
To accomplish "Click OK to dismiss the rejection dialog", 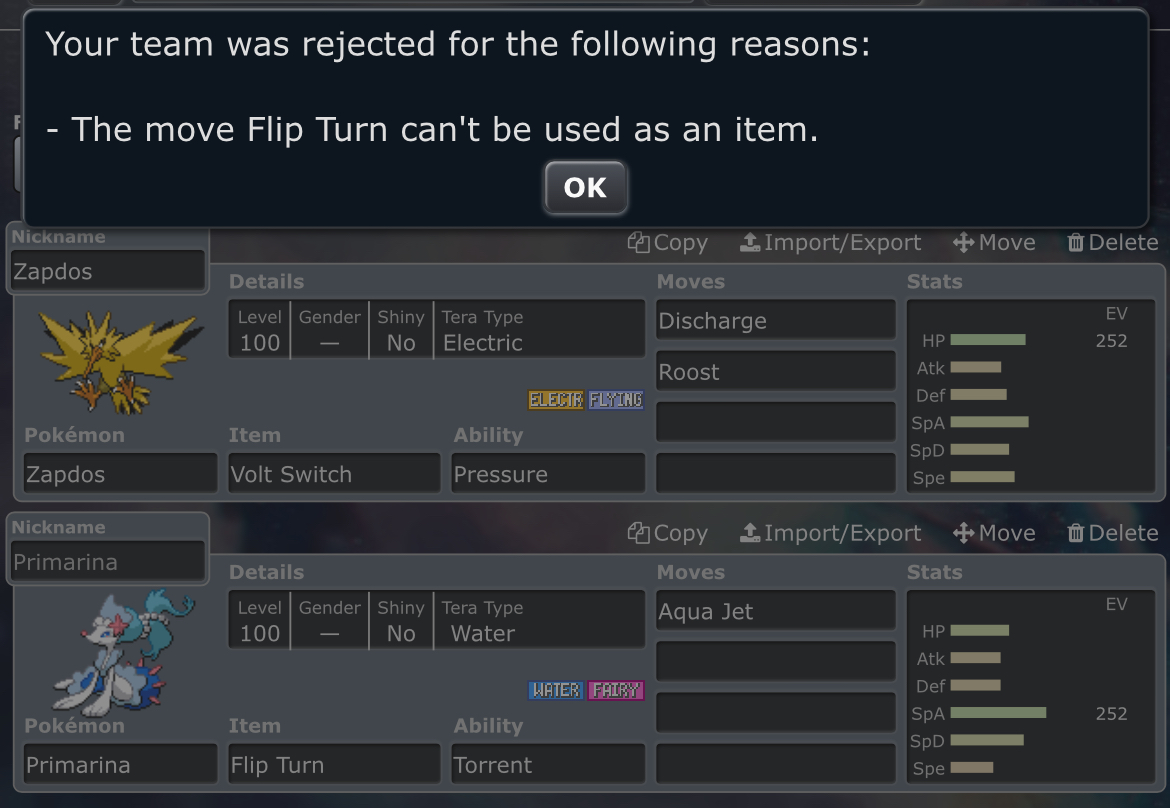I will (585, 188).
